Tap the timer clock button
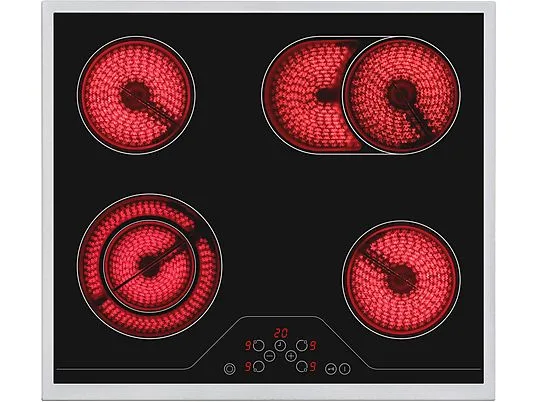 coord(280,346)
